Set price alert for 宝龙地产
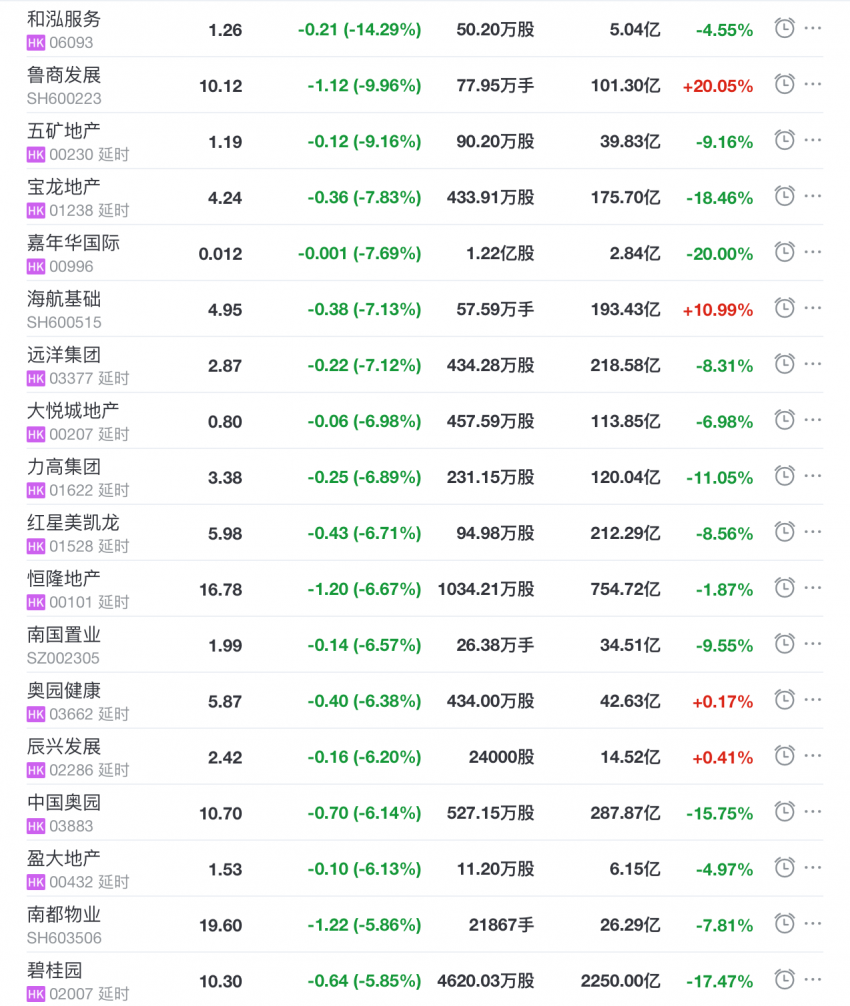The height and width of the screenshot is (1006, 850). (784, 197)
